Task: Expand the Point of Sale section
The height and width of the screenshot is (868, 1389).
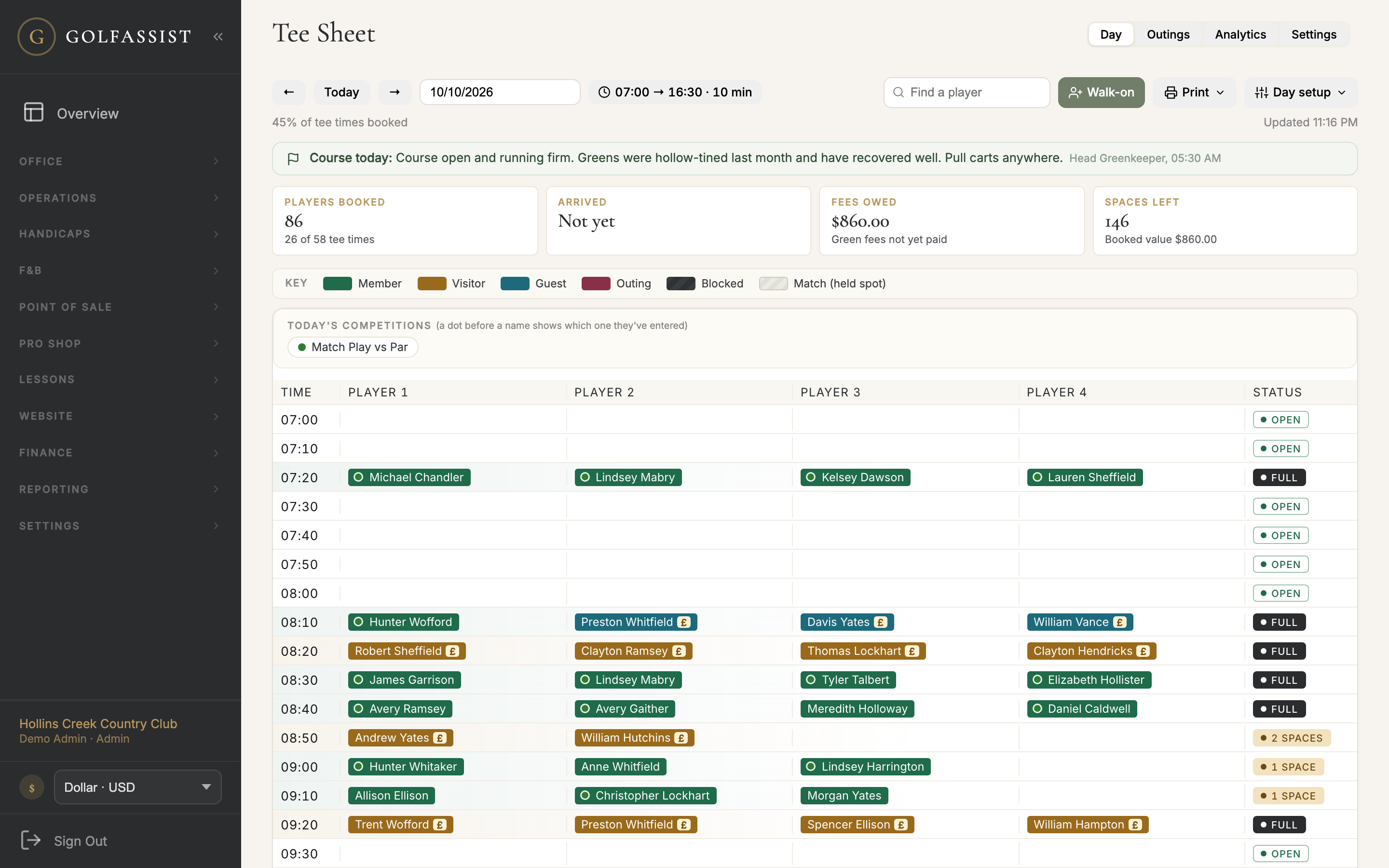Action: coord(120,307)
